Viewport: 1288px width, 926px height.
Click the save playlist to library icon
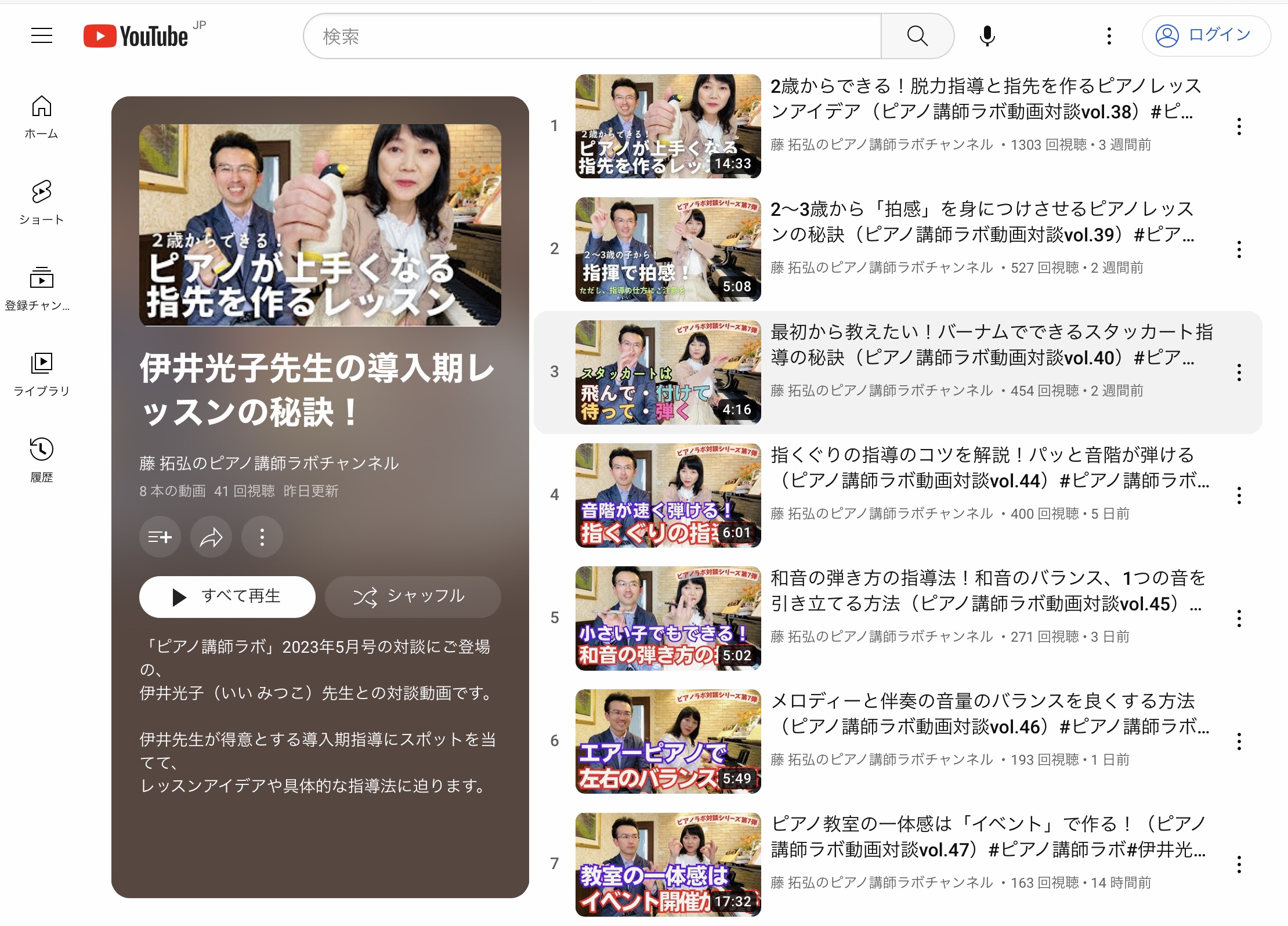[160, 537]
